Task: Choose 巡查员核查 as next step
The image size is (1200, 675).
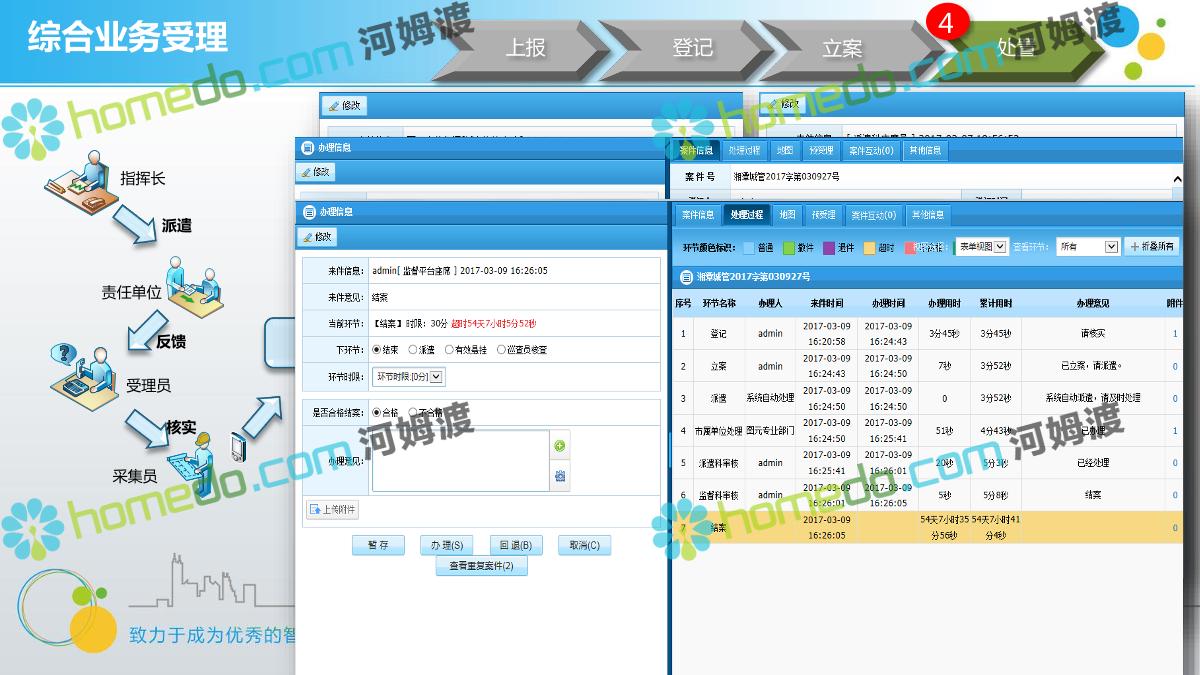Action: click(501, 350)
